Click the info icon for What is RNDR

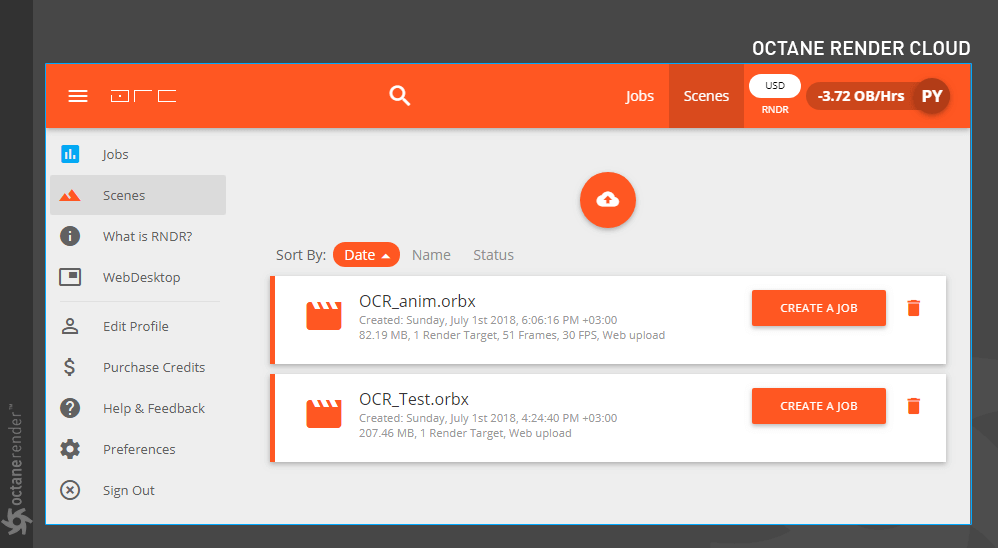point(70,236)
